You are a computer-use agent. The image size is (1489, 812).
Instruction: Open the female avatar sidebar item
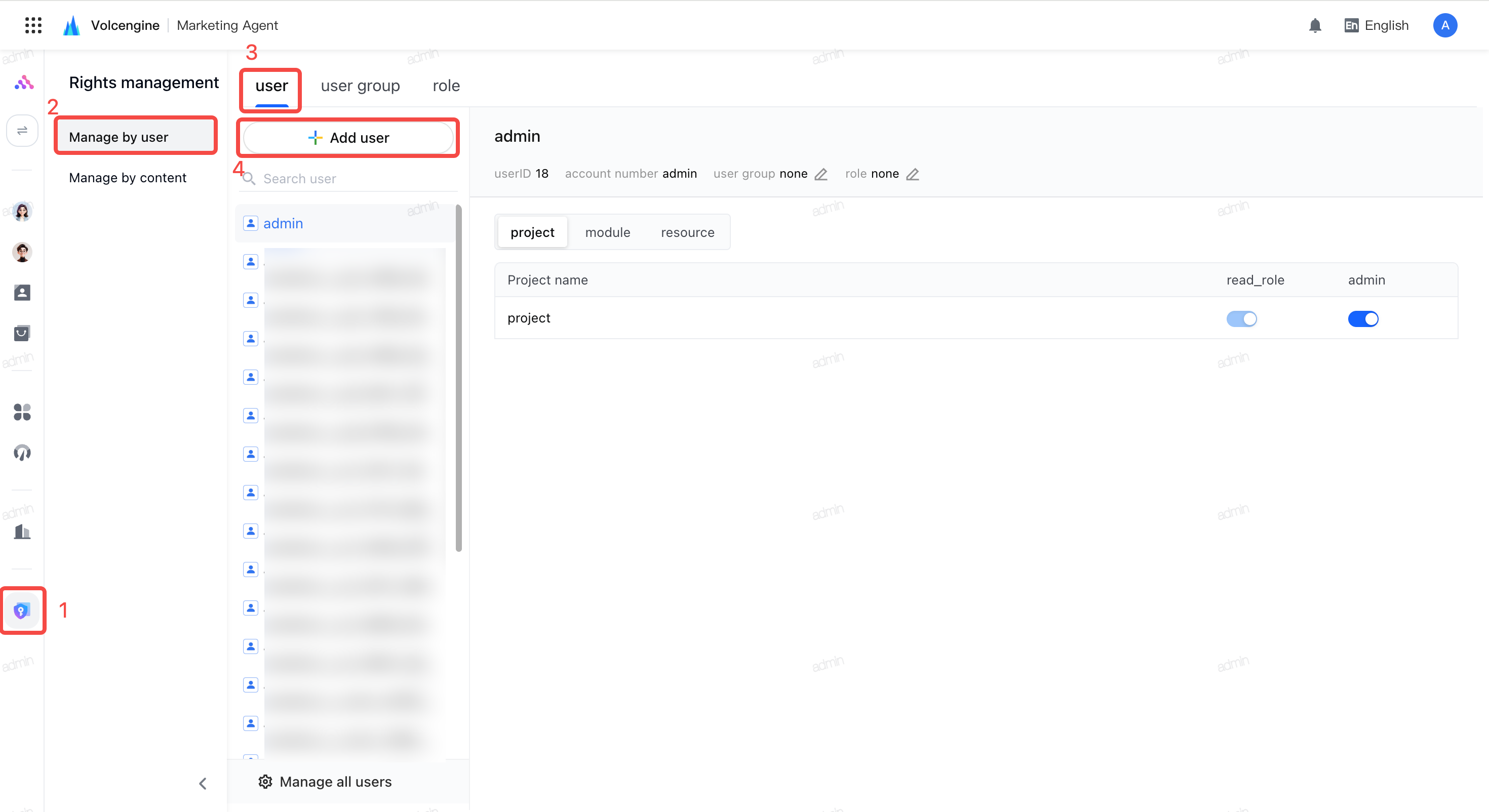coord(22,212)
